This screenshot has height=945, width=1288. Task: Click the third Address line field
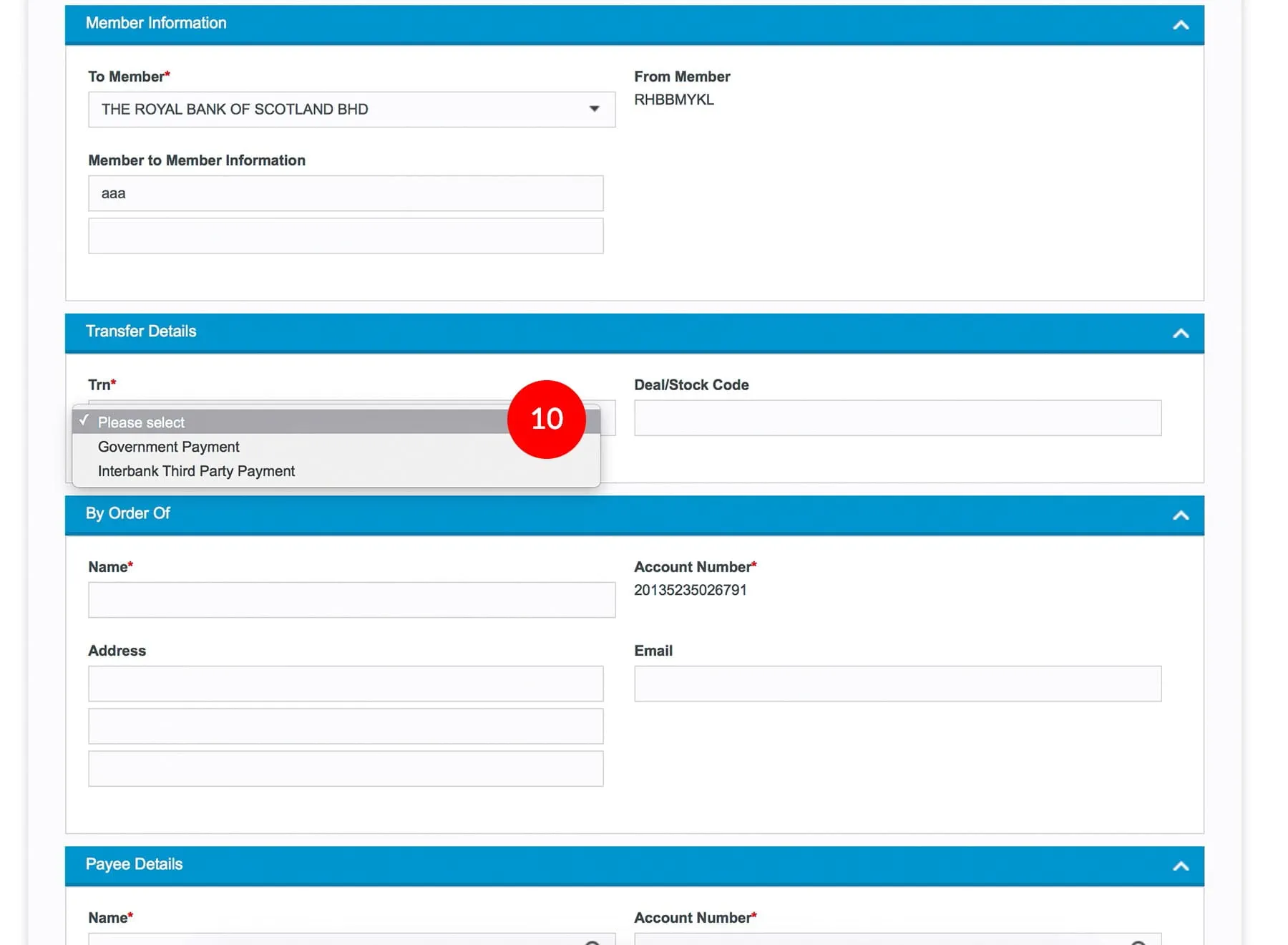click(346, 769)
